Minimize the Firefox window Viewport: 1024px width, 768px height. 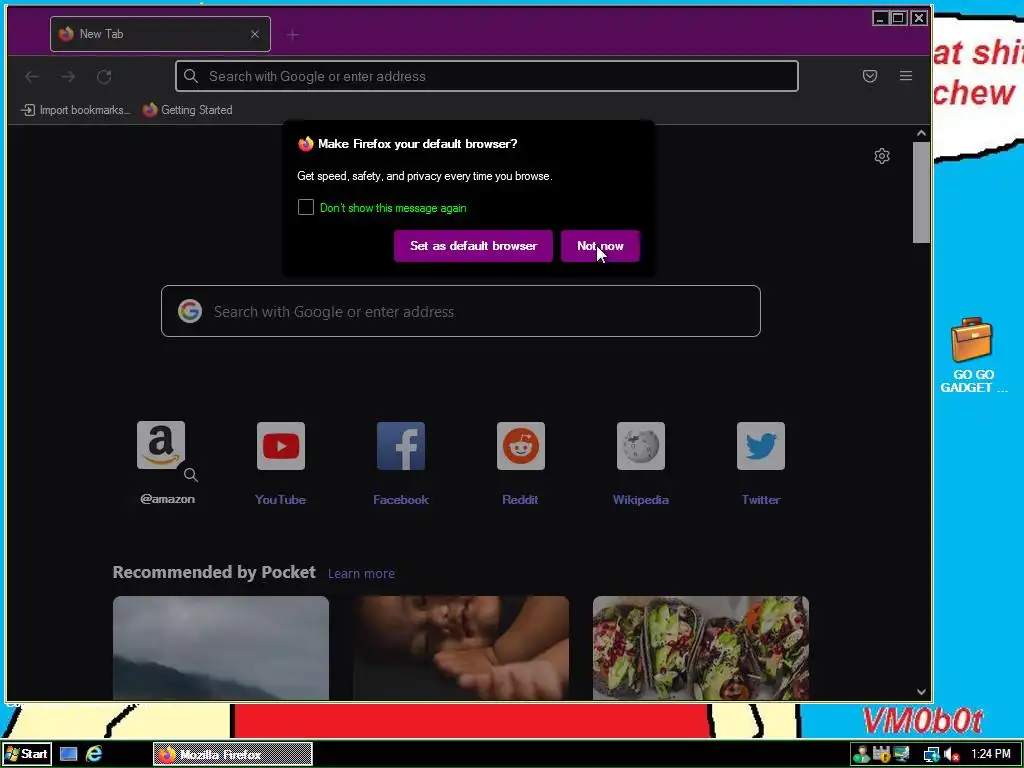880,18
